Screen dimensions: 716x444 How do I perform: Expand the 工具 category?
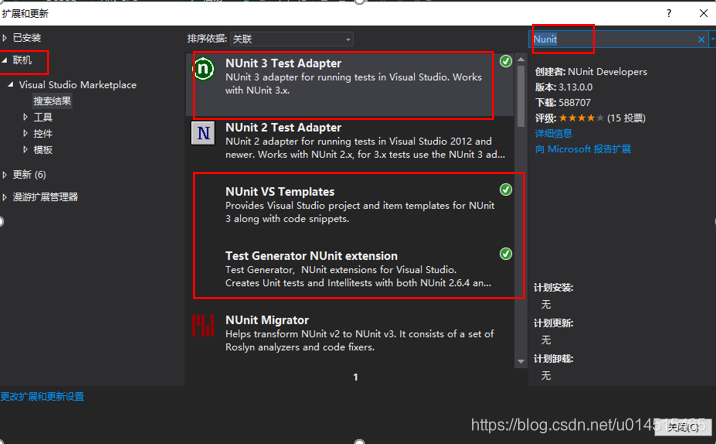tap(26, 117)
